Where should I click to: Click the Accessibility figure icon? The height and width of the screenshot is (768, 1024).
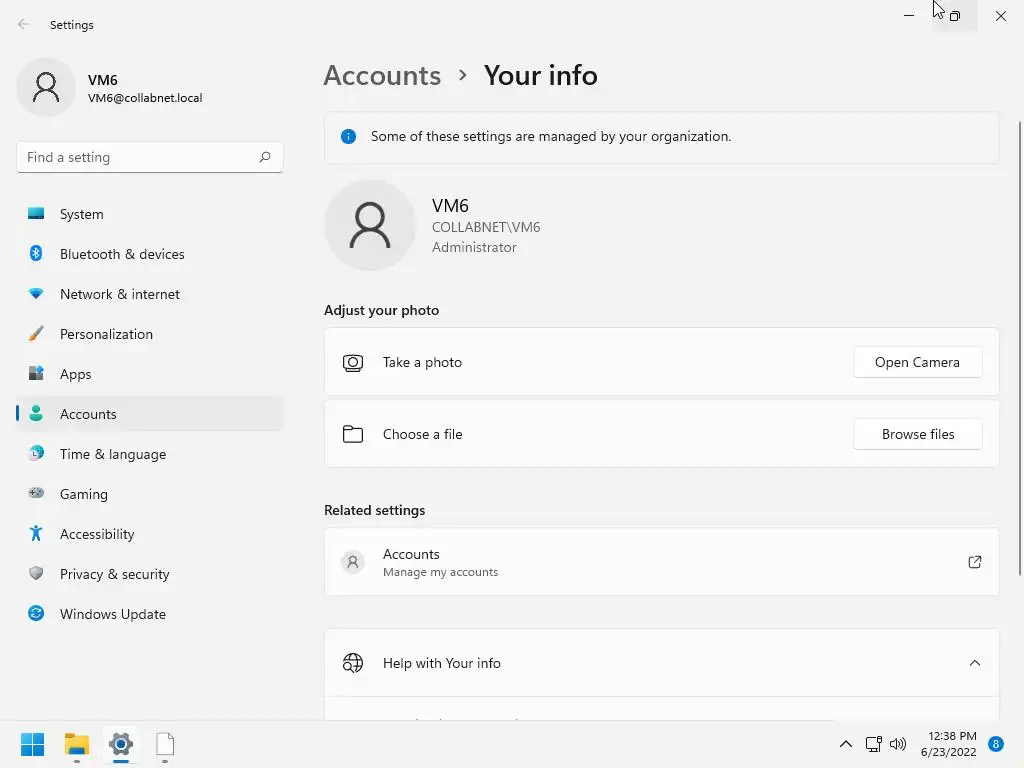point(36,534)
